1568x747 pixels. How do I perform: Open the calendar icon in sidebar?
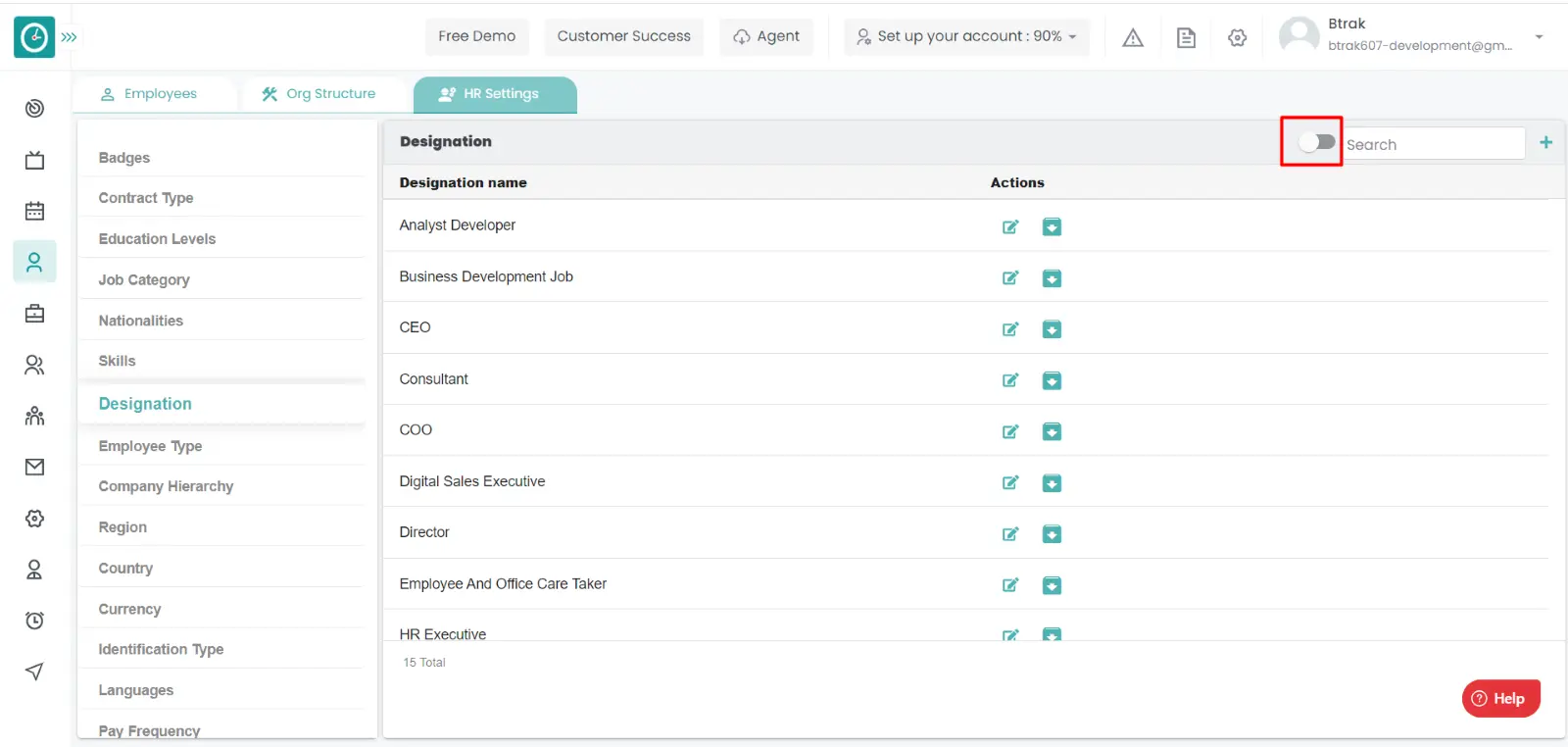[x=34, y=211]
